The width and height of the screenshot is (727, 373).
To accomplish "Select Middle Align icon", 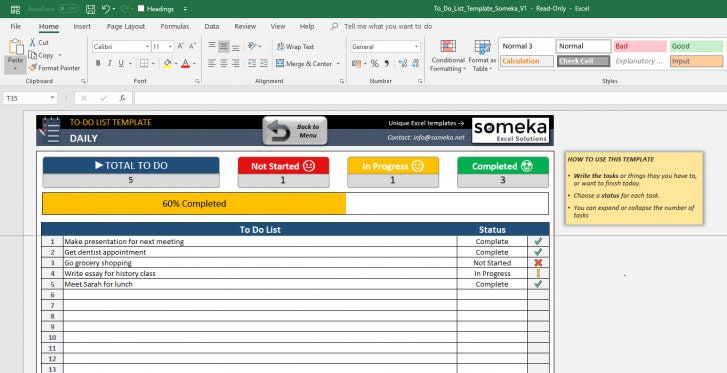I will click(223, 46).
